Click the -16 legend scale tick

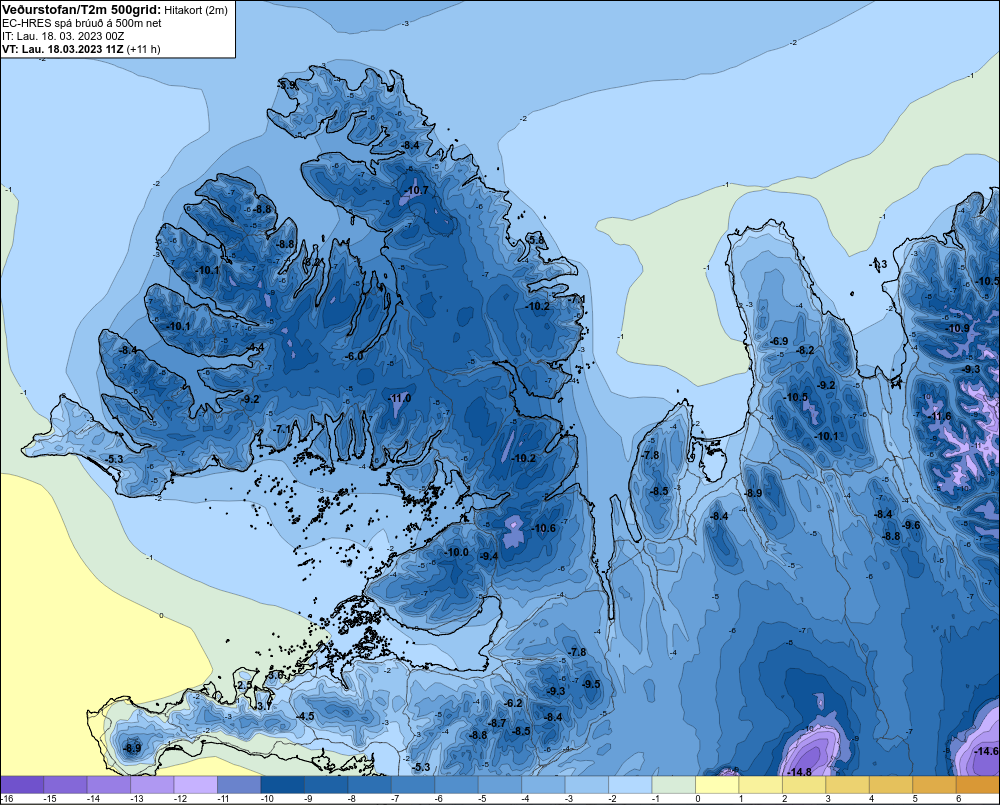pos(7,799)
